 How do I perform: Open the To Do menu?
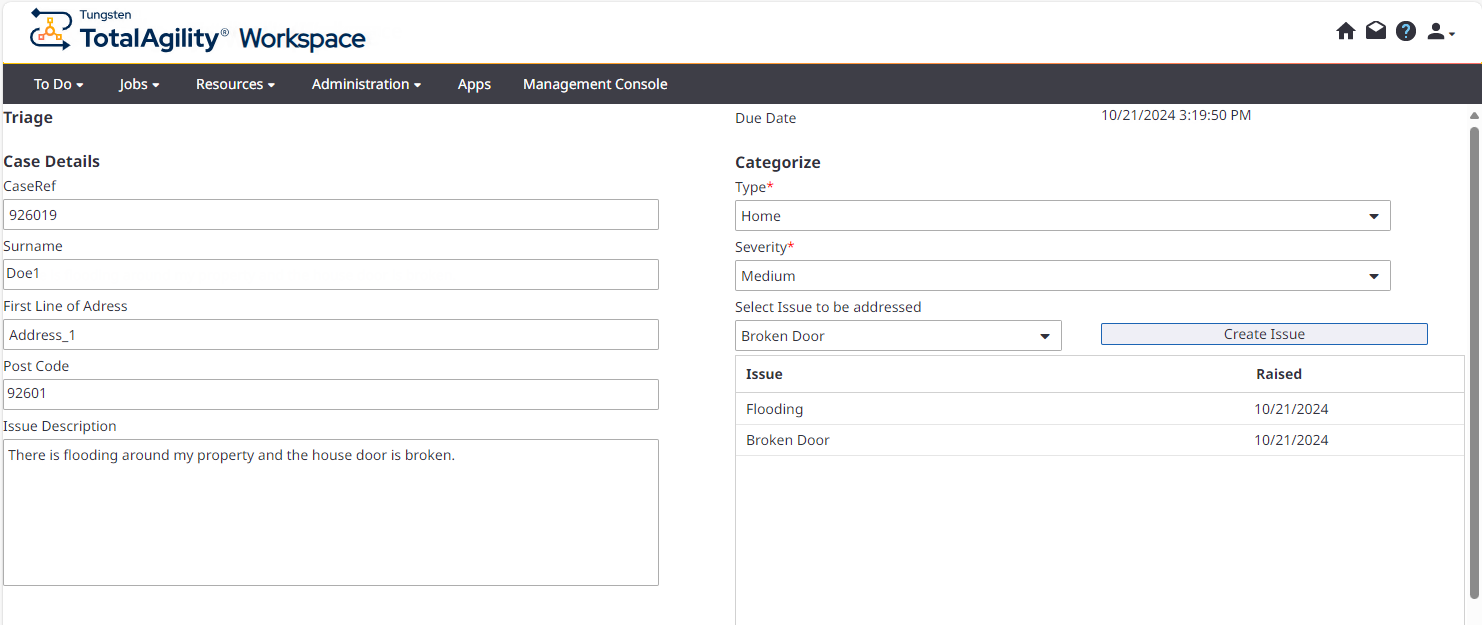pos(58,84)
